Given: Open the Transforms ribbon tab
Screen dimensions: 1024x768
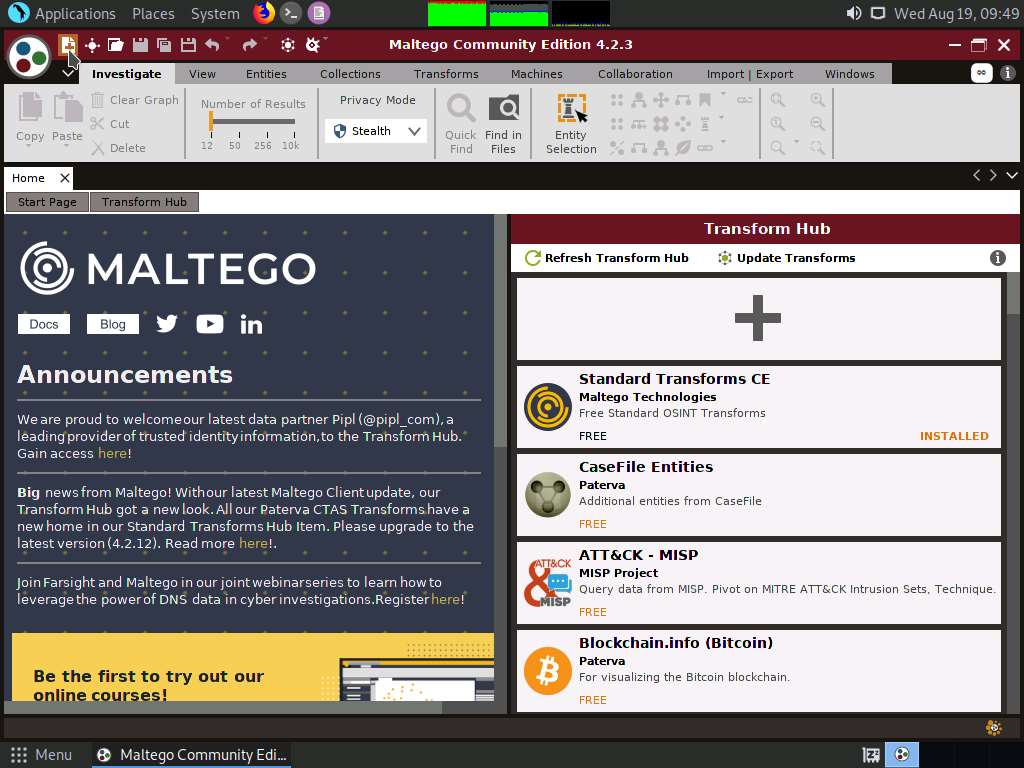Looking at the screenshot, I should pyautogui.click(x=446, y=74).
